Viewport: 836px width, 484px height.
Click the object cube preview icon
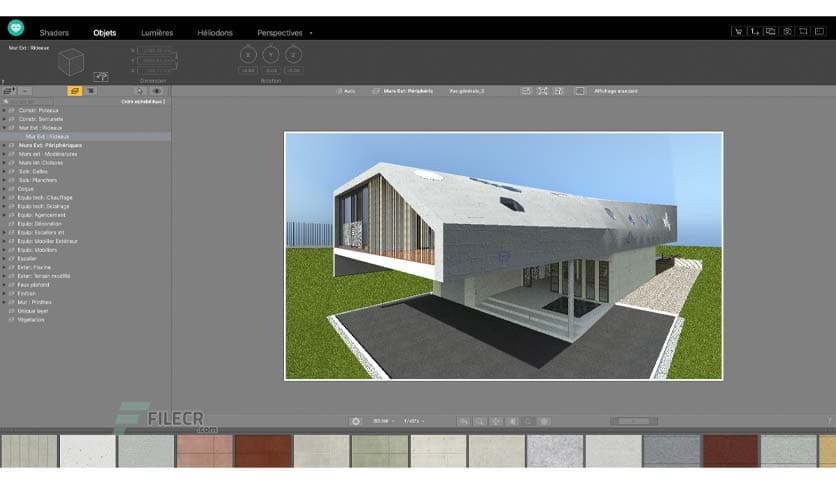(x=72, y=61)
